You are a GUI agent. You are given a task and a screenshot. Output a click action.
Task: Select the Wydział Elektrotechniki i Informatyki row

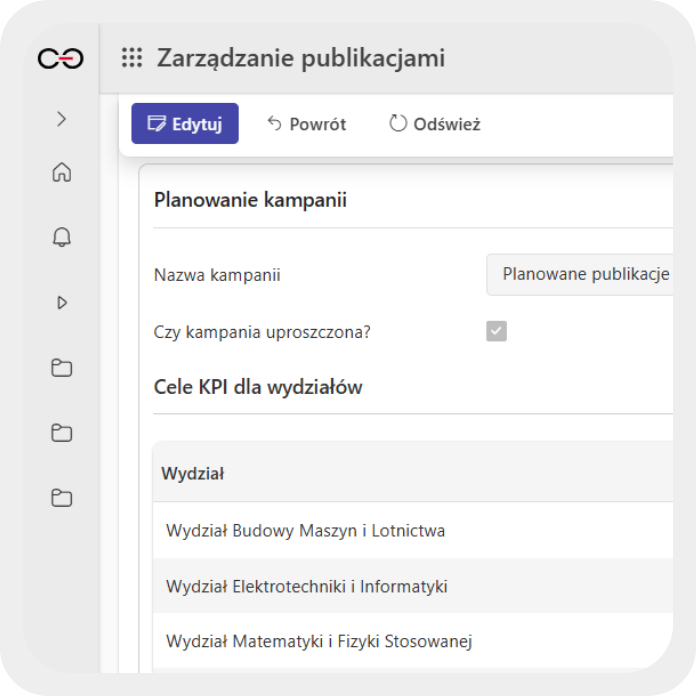pos(306,586)
